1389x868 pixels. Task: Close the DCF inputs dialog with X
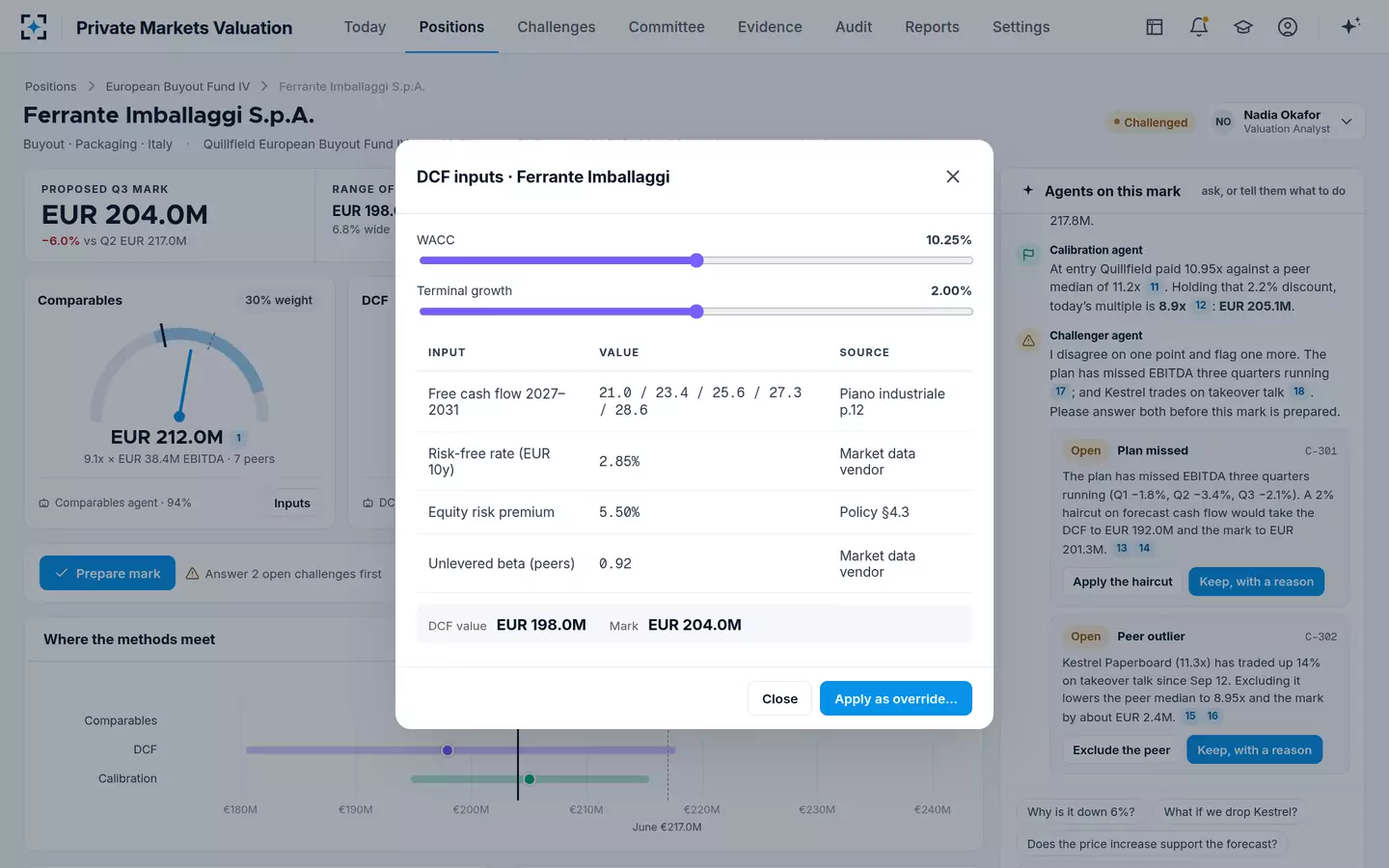[x=953, y=176]
